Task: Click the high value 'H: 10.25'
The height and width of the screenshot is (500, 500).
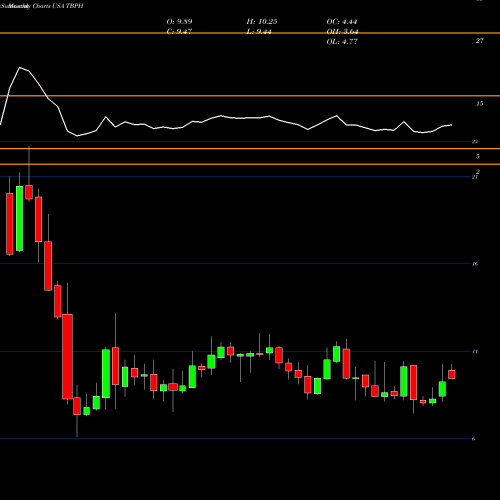Action: [x=262, y=22]
